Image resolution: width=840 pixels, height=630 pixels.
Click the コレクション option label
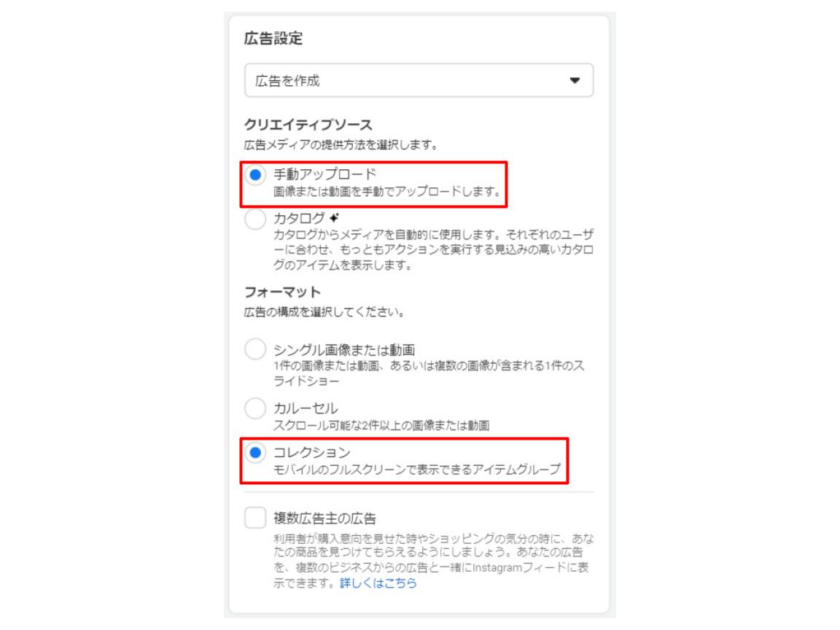point(312,452)
